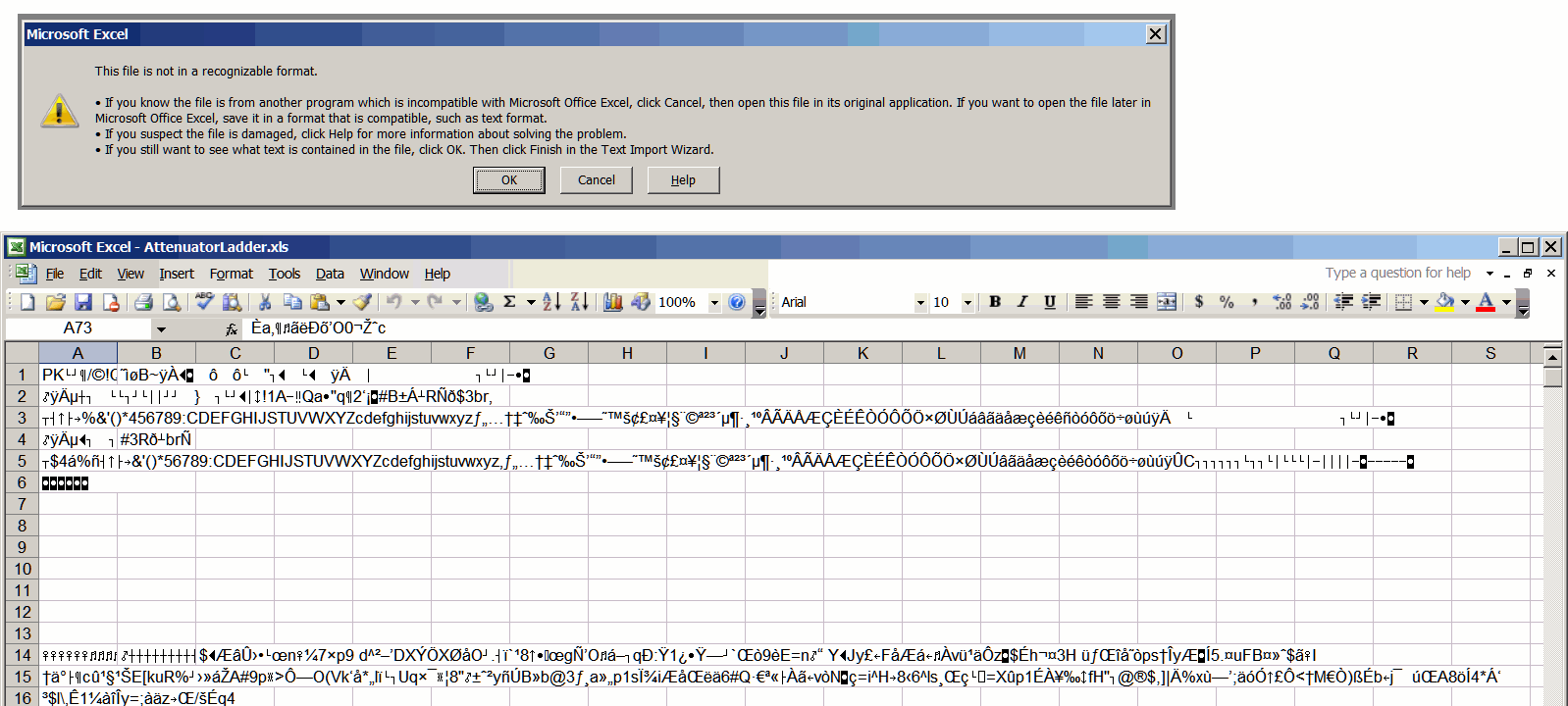The image size is (1568, 706).
Task: Apply percent style formatting
Action: tap(1227, 302)
